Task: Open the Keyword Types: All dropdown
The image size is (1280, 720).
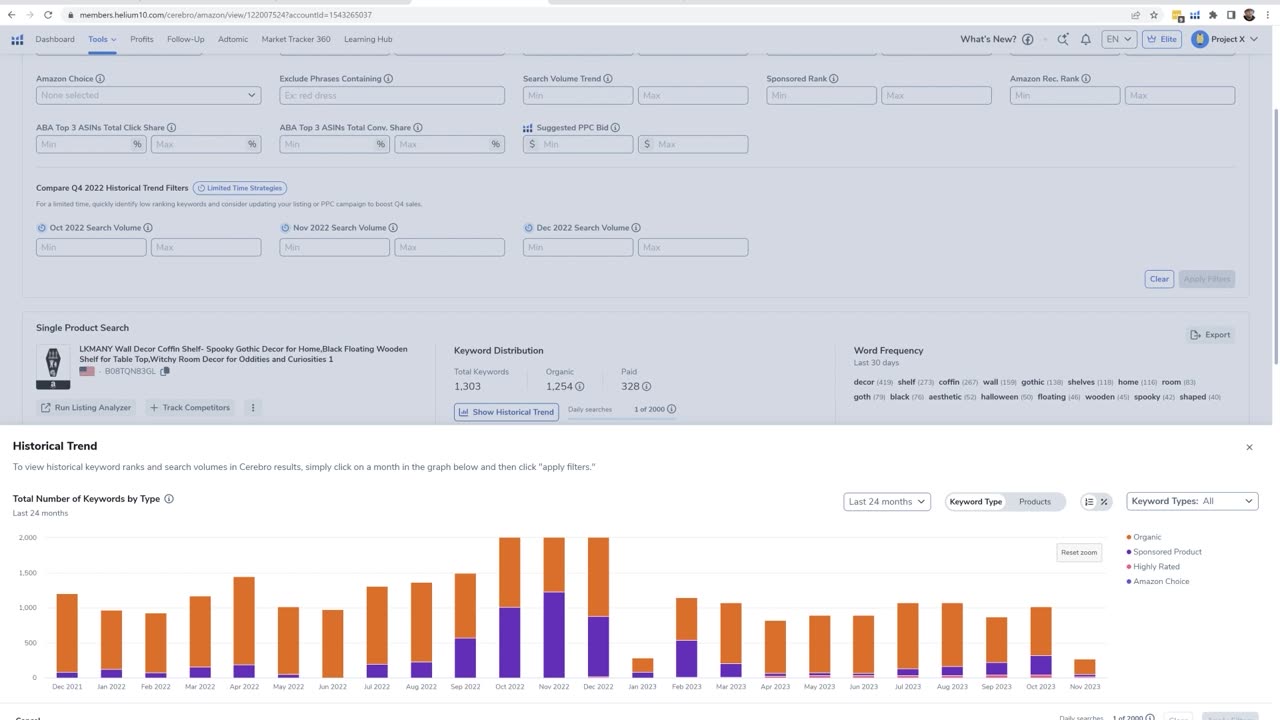Action: (x=1192, y=502)
